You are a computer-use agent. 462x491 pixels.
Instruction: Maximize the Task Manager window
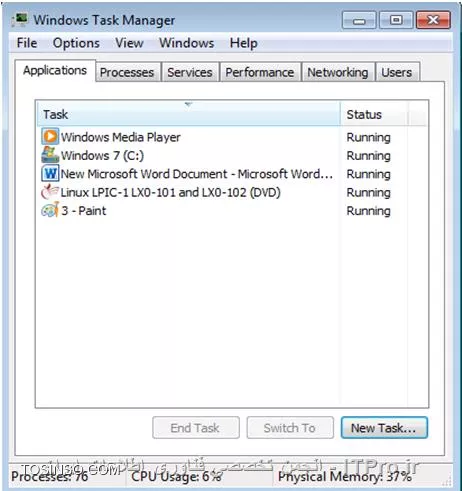coord(396,20)
